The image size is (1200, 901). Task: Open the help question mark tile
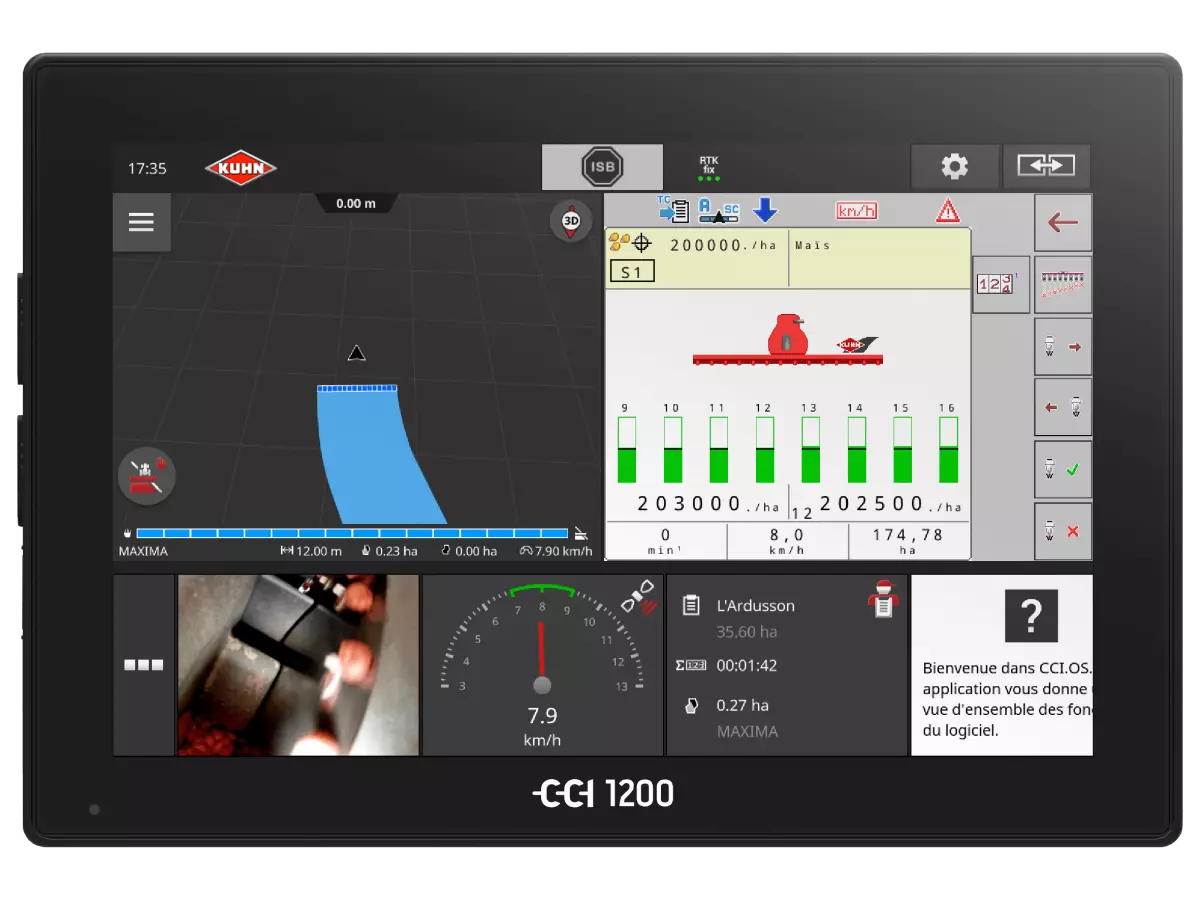pyautogui.click(x=1030, y=615)
